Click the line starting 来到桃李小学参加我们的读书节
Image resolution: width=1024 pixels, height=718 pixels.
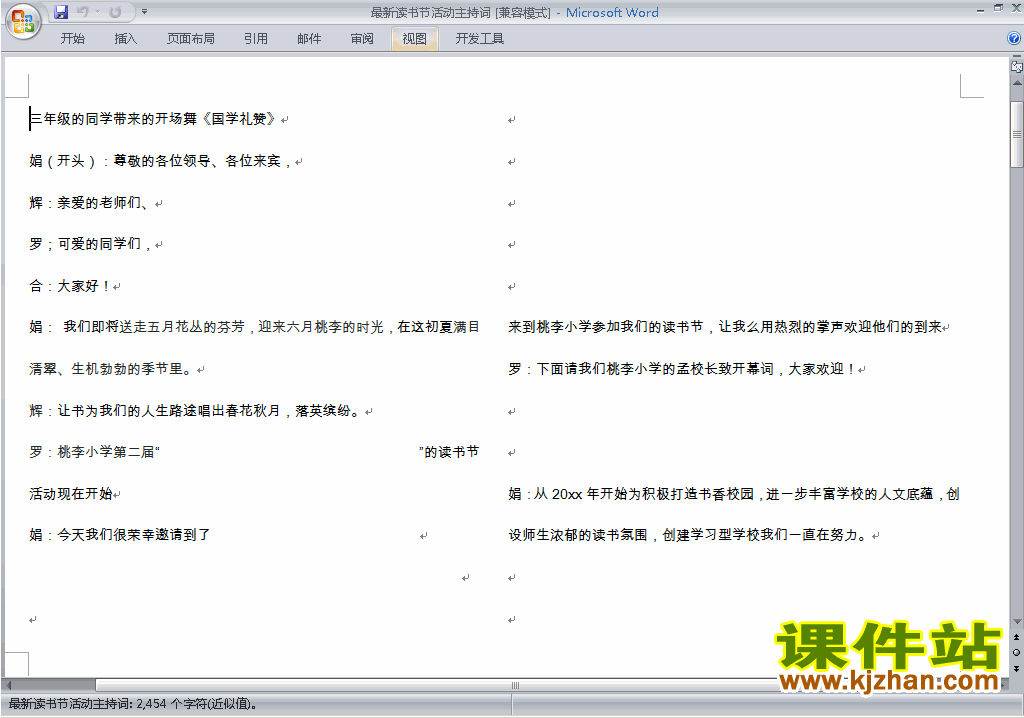click(x=725, y=327)
